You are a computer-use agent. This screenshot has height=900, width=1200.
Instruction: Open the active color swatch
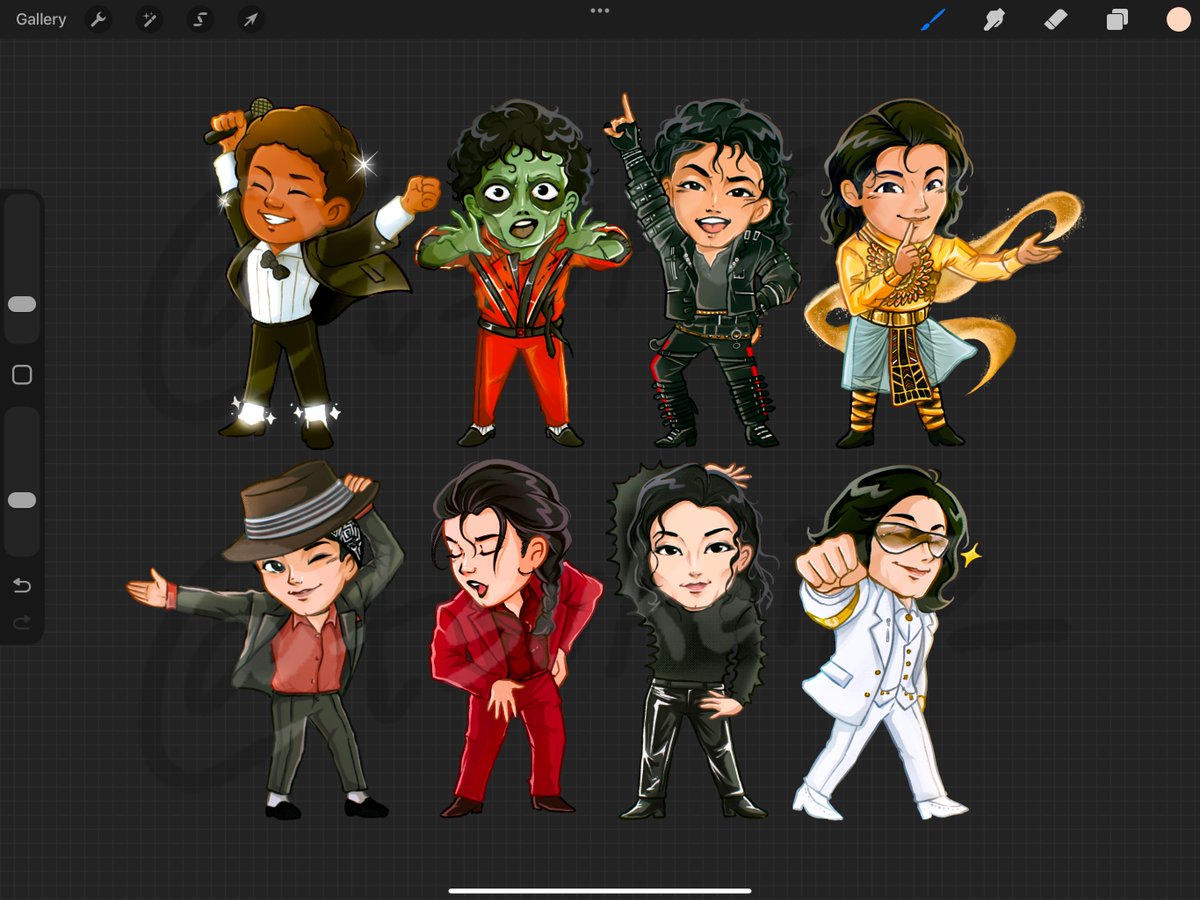tap(1178, 19)
